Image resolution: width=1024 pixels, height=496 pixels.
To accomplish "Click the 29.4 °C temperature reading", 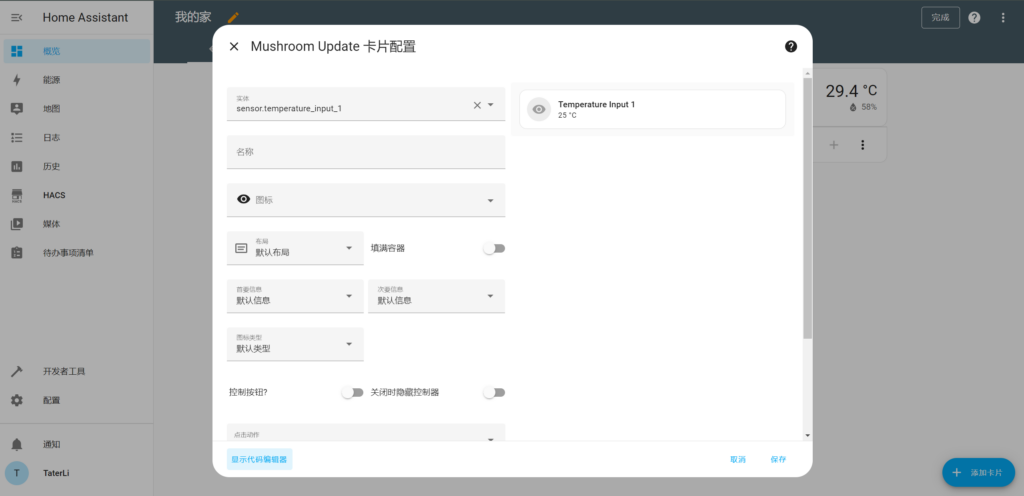I will 851,91.
